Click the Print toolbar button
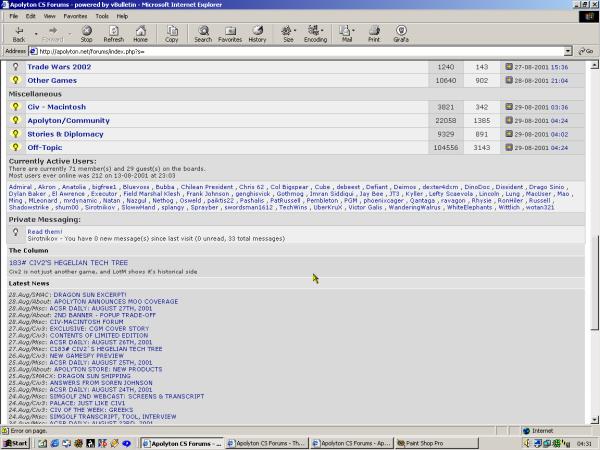Screen dimensions: 600x450 373,34
